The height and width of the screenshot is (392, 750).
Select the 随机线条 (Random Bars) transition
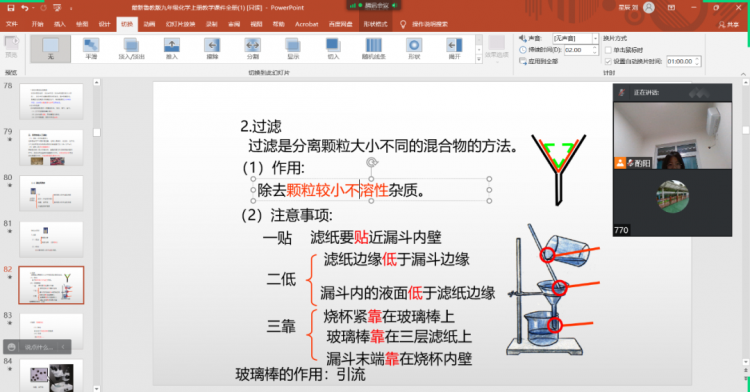click(374, 49)
